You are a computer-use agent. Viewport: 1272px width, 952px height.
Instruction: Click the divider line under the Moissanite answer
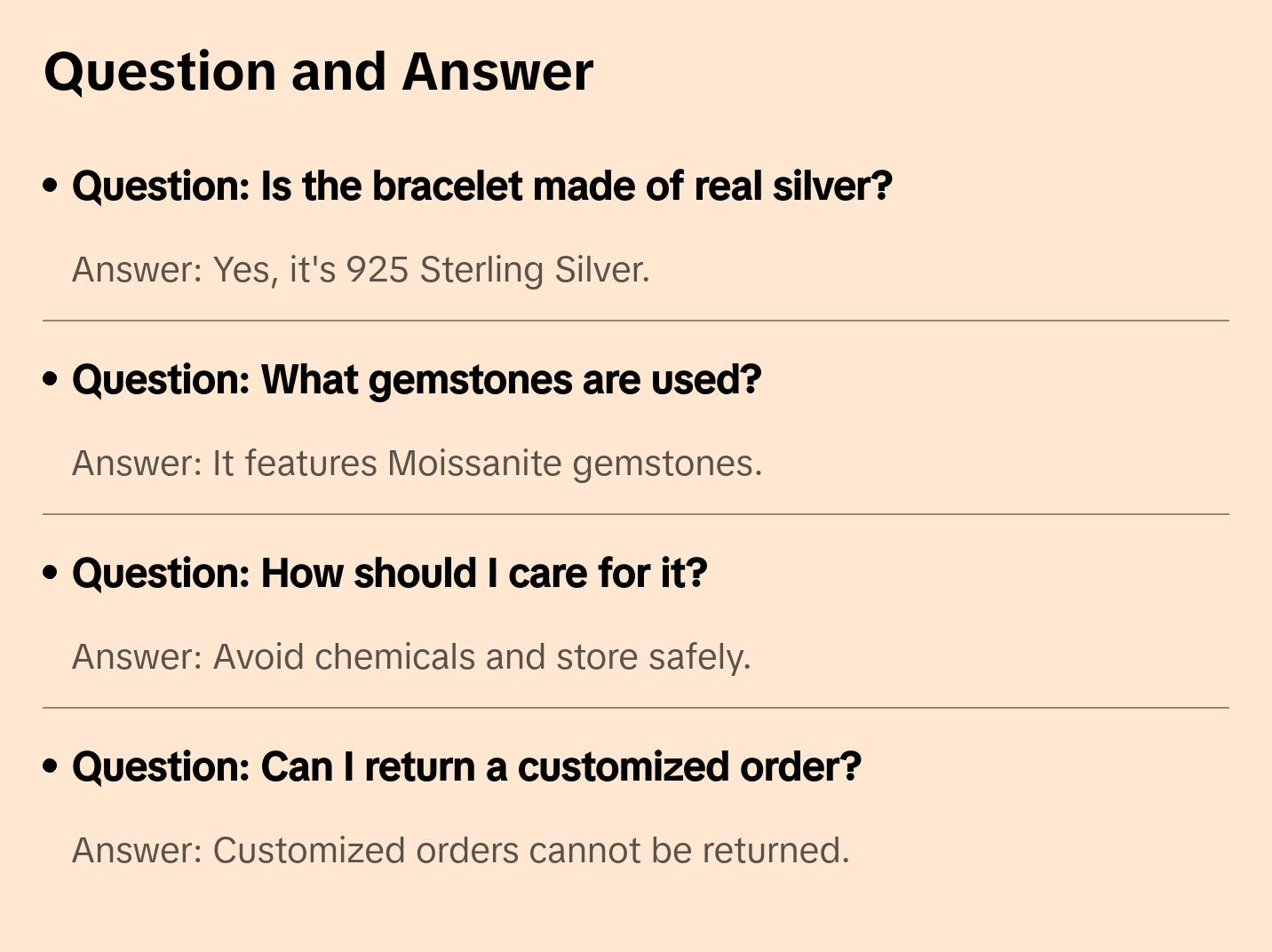point(636,514)
